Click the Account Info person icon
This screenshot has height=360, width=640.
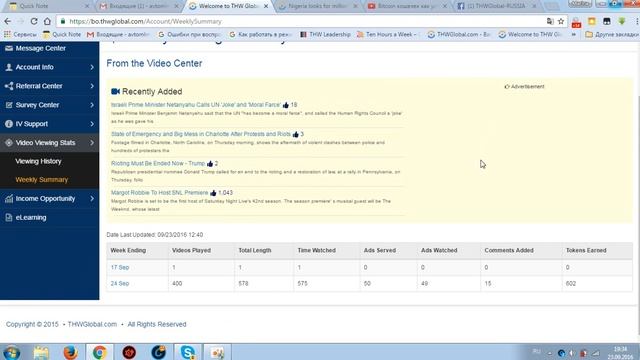[x=9, y=67]
